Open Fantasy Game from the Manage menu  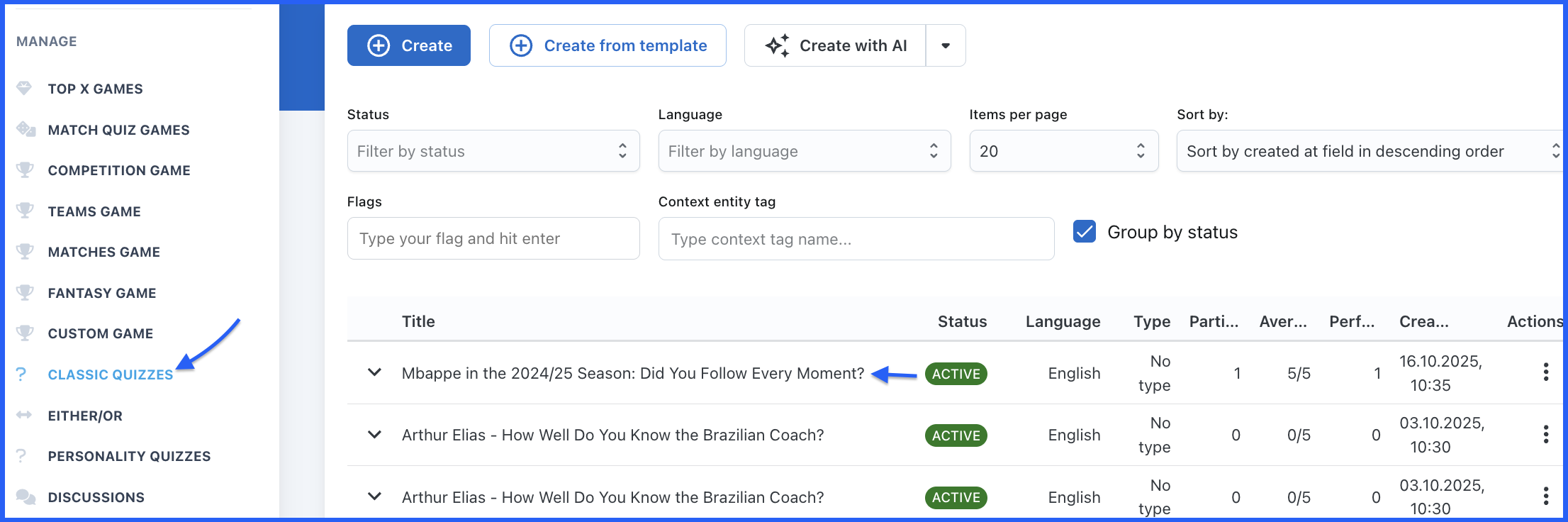point(102,293)
